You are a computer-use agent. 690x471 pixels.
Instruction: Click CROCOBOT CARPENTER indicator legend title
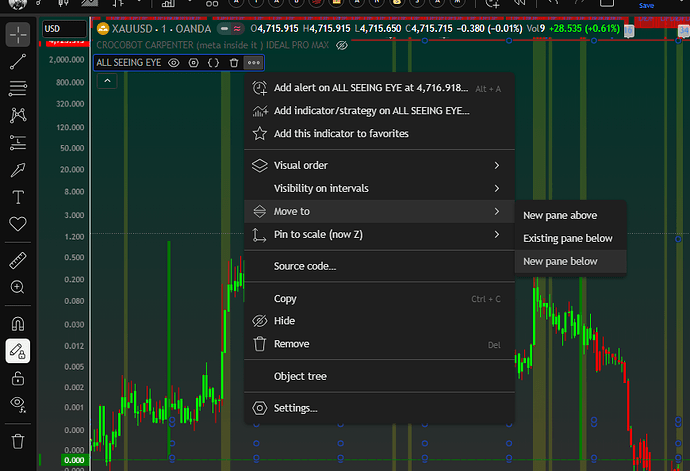pyautogui.click(x=213, y=45)
